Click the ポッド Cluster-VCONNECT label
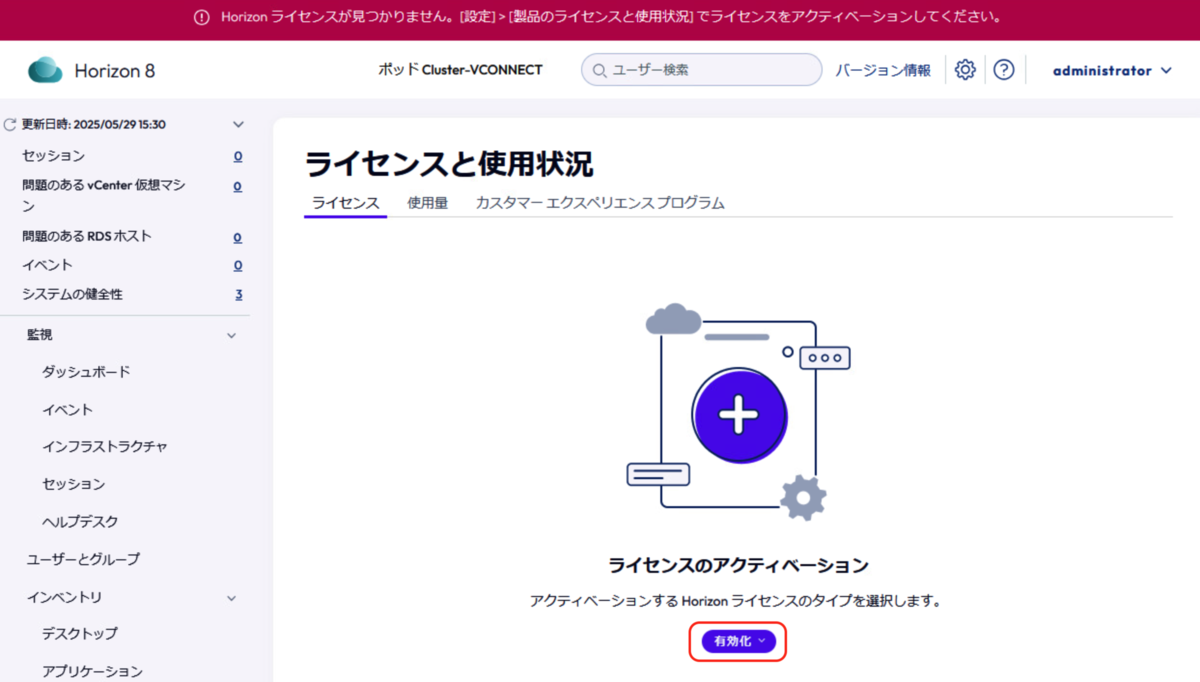This screenshot has width=1200, height=682. pyautogui.click(x=460, y=70)
